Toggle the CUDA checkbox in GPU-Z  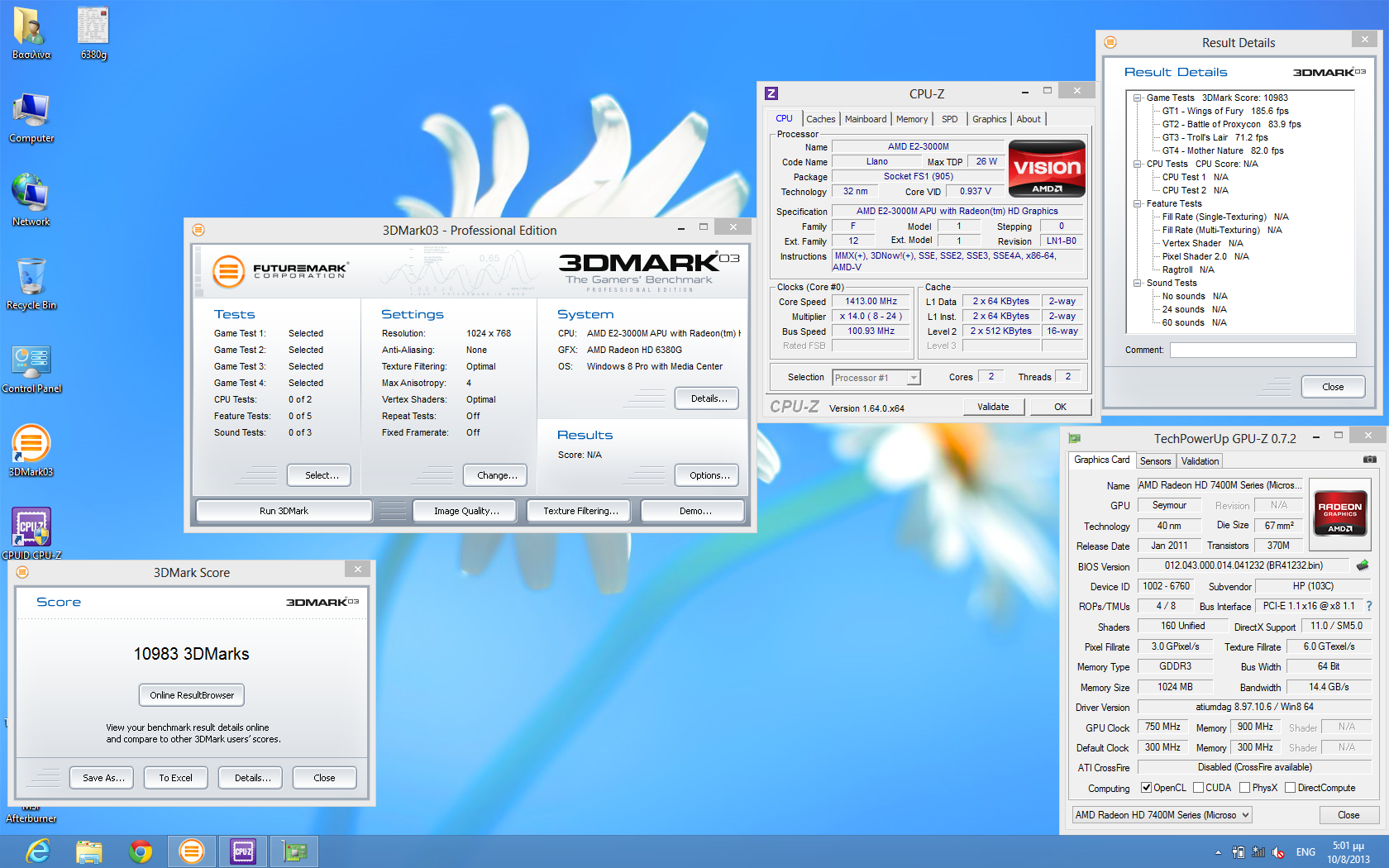pos(1198,788)
